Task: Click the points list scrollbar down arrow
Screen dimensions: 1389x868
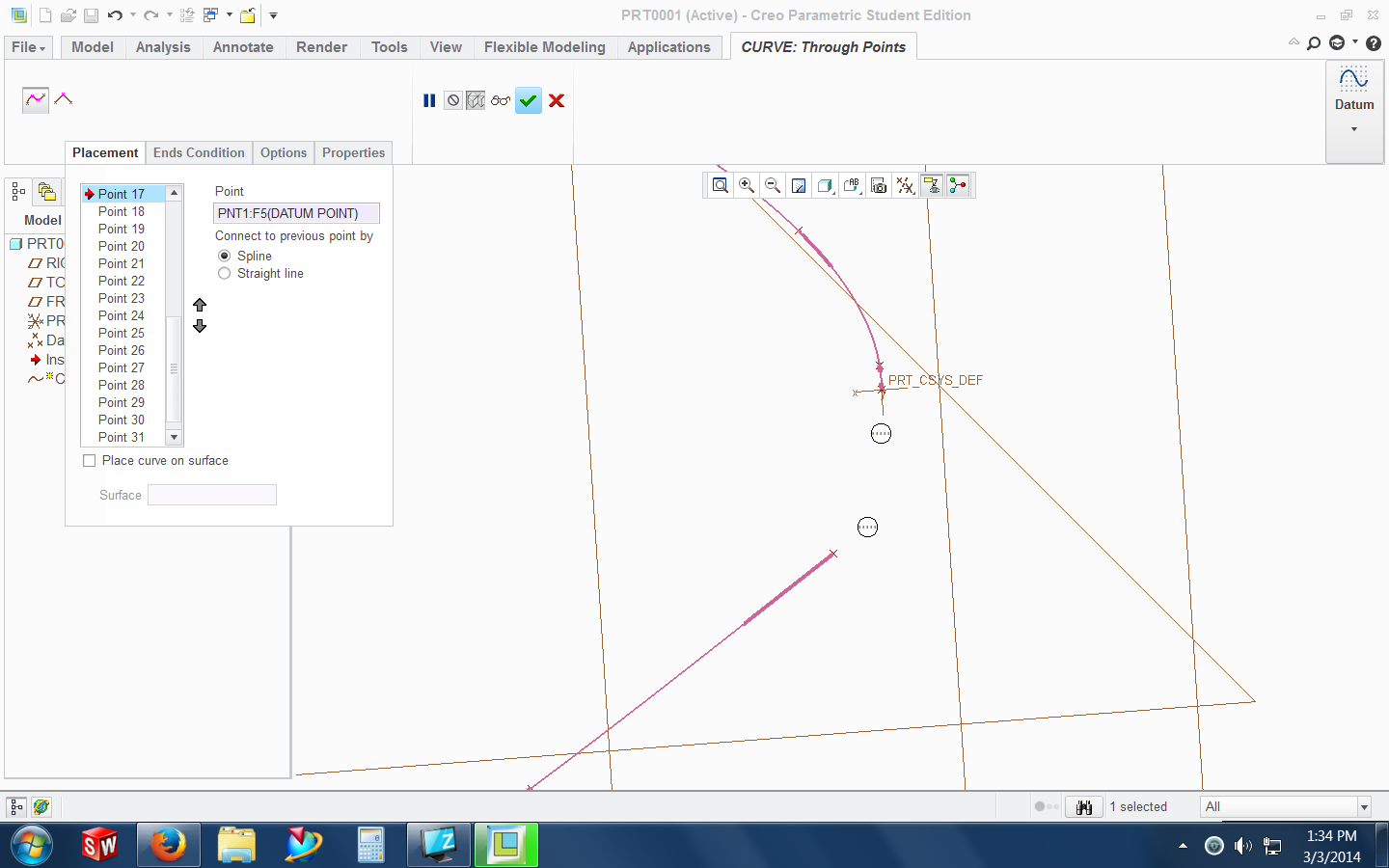Action: coord(175,437)
